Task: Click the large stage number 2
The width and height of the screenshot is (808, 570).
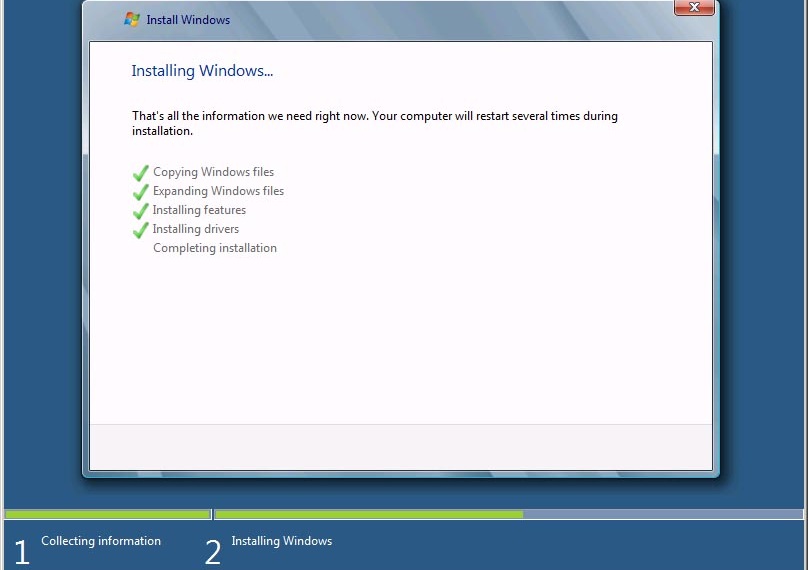Action: coord(212,552)
